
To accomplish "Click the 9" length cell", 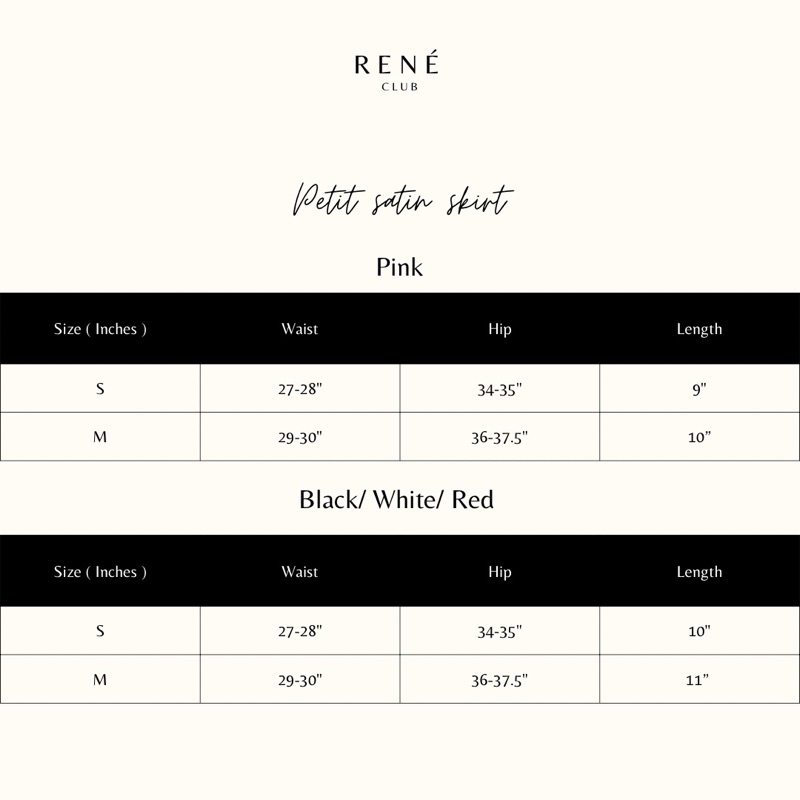I will coord(699,388).
